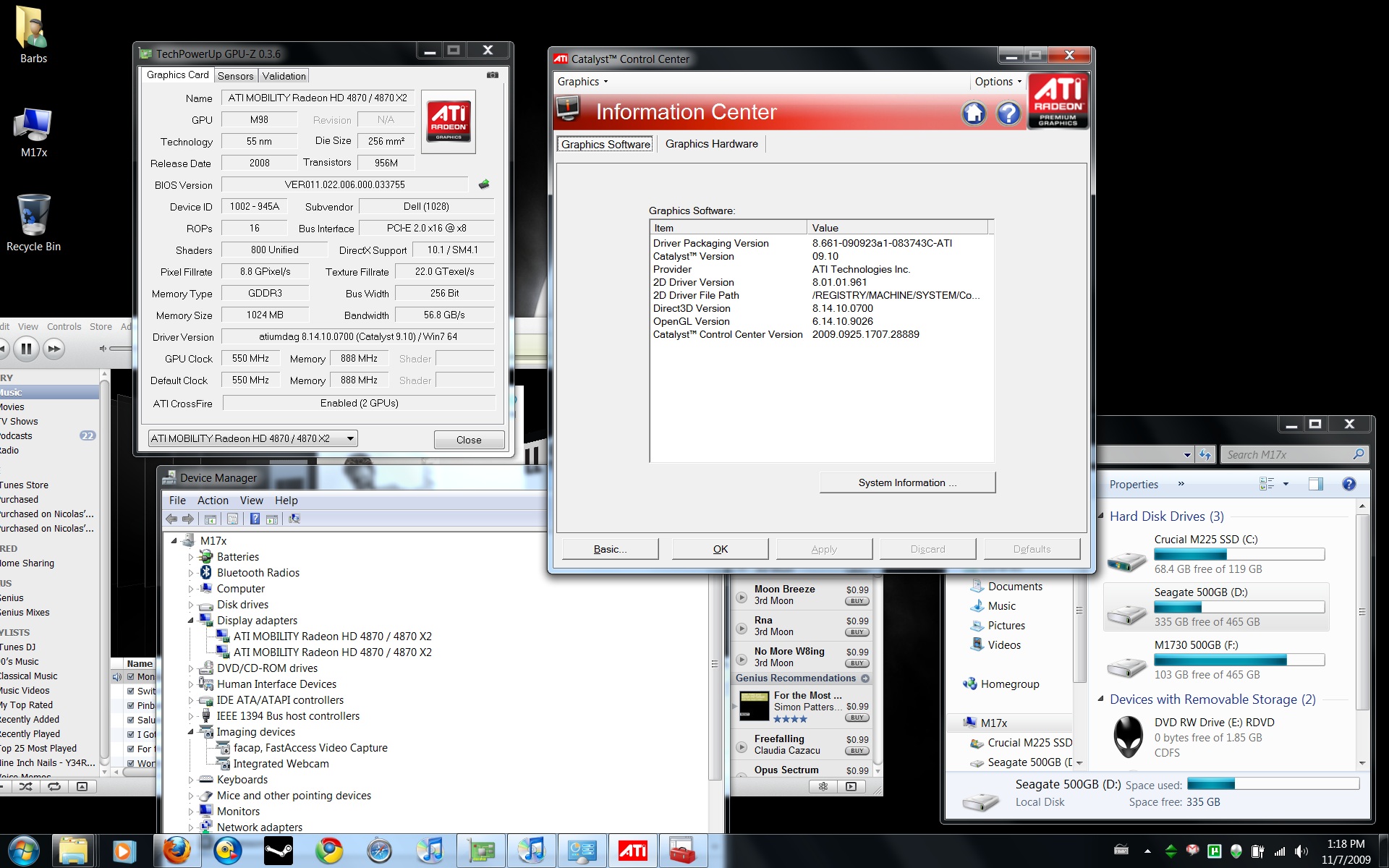Toggle checkbox for the Swit track

click(131, 692)
